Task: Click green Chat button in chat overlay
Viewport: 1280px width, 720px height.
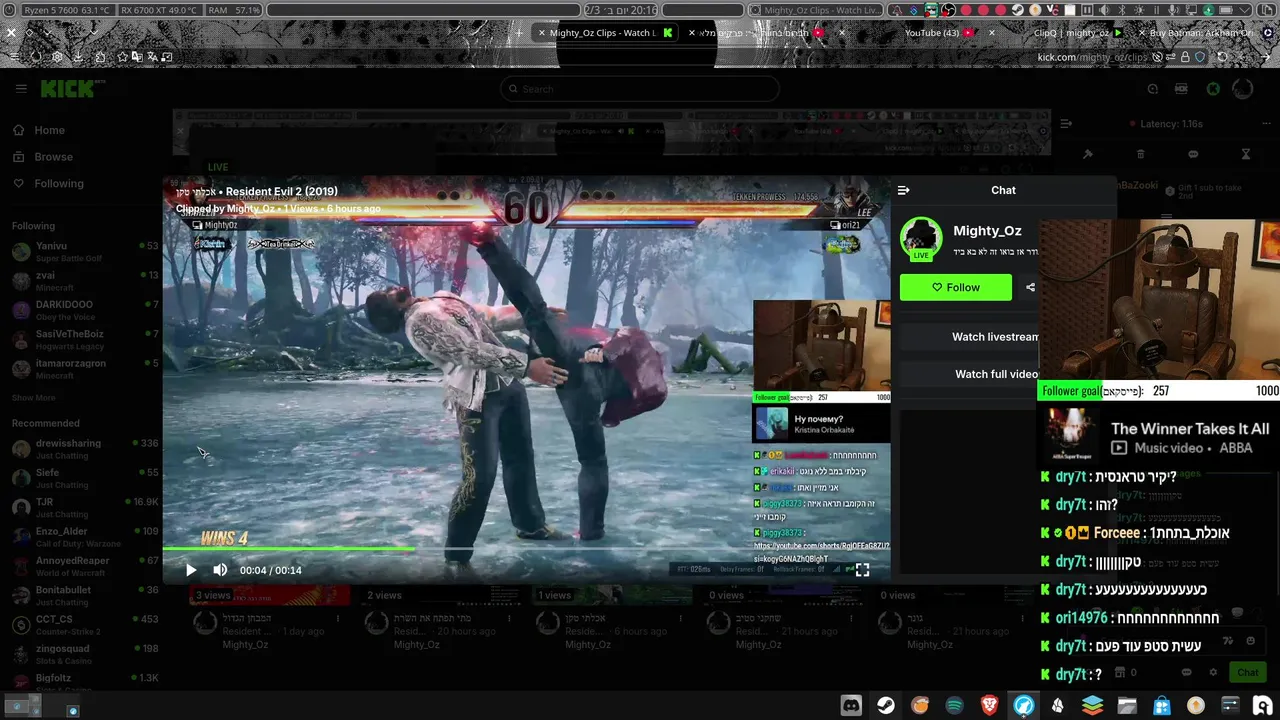Action: coord(1247,672)
